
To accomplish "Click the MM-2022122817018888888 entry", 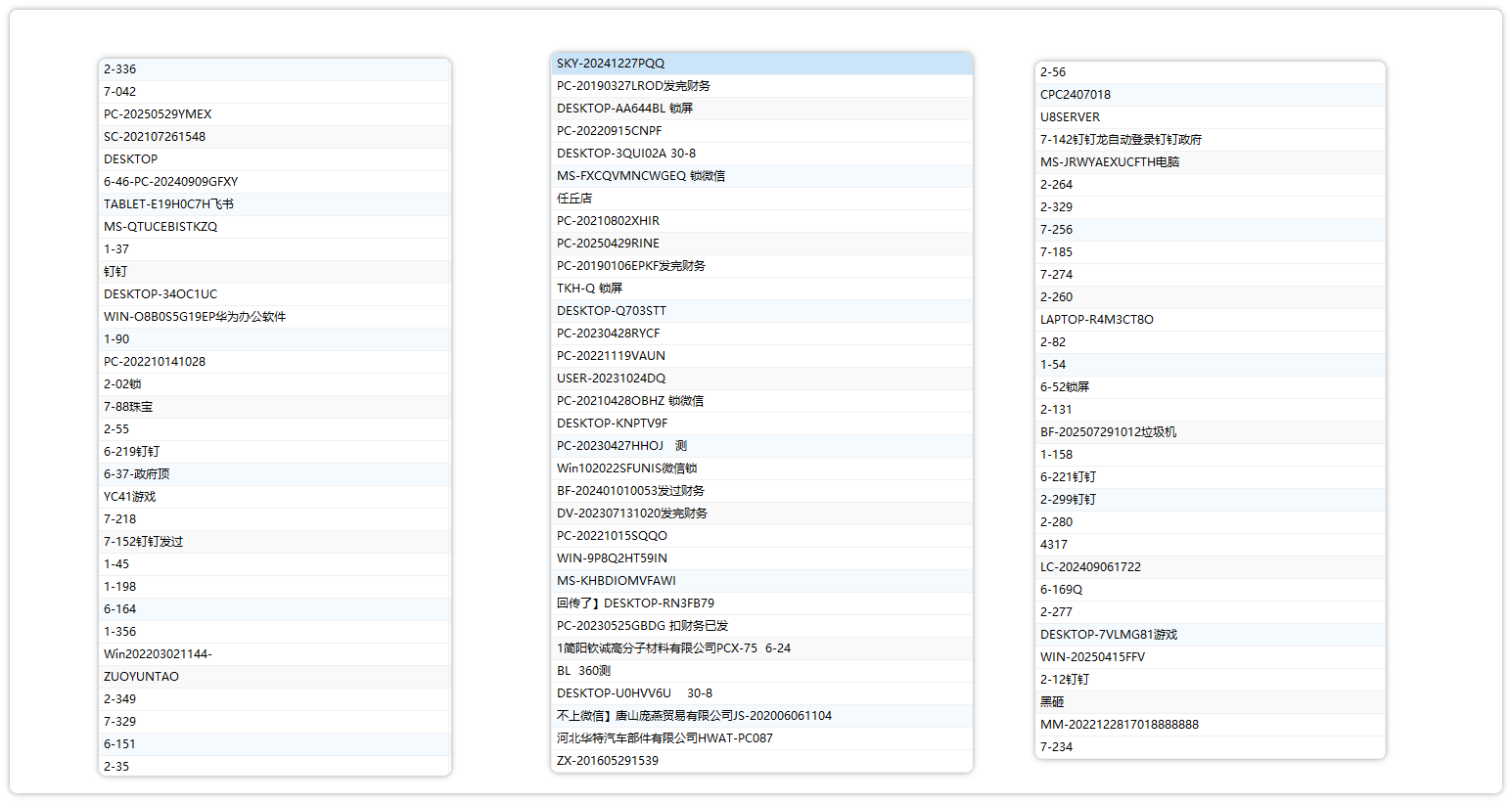I will coord(1119,725).
